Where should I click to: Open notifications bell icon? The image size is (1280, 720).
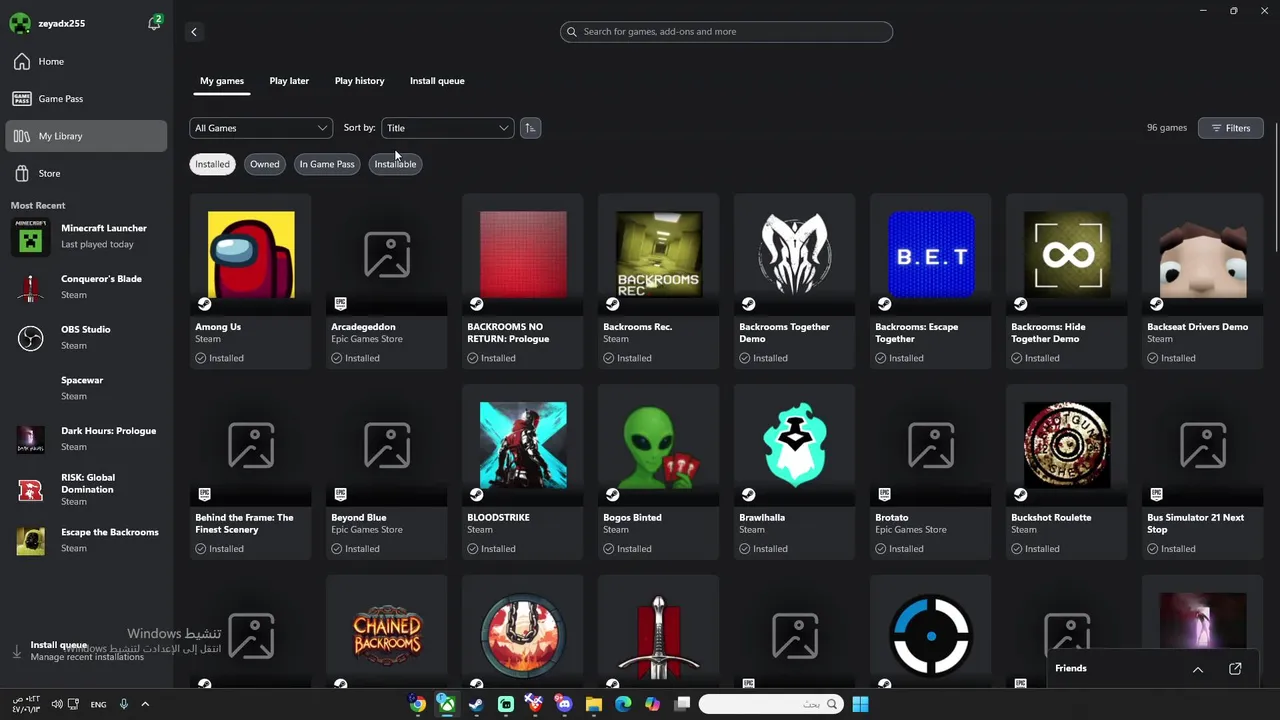(x=154, y=23)
